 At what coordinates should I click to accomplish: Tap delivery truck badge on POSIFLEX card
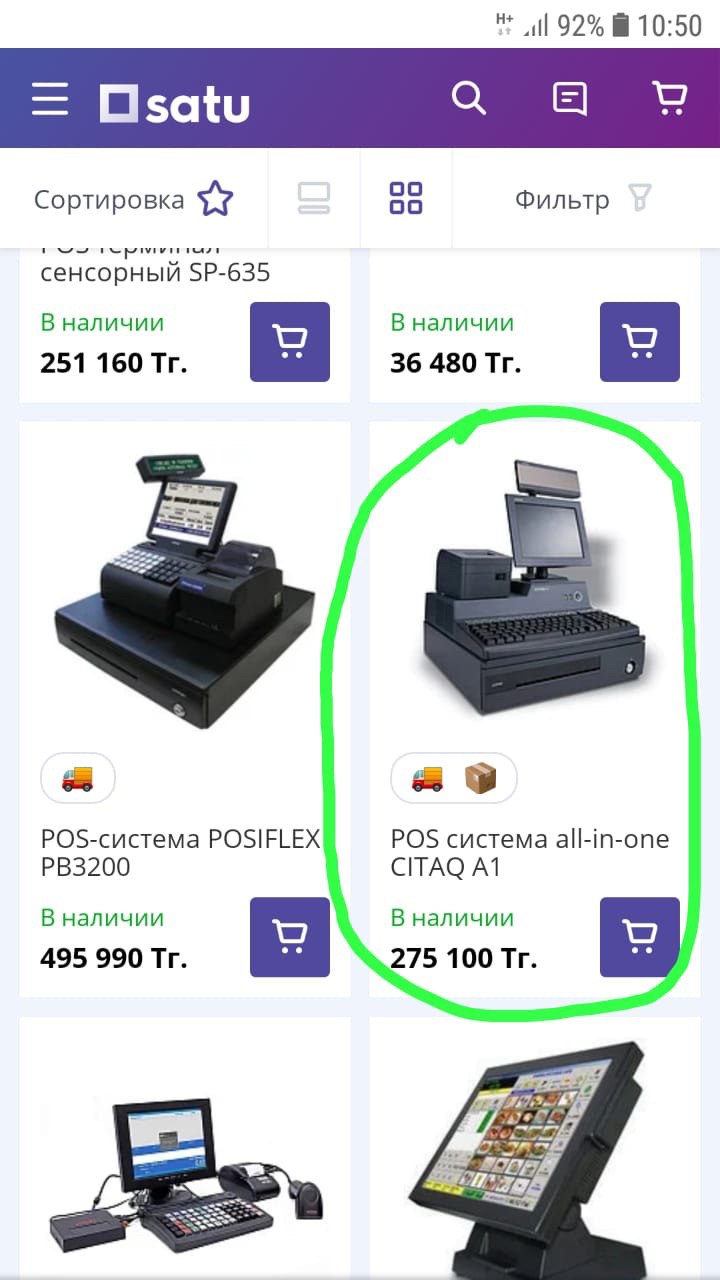[x=78, y=778]
